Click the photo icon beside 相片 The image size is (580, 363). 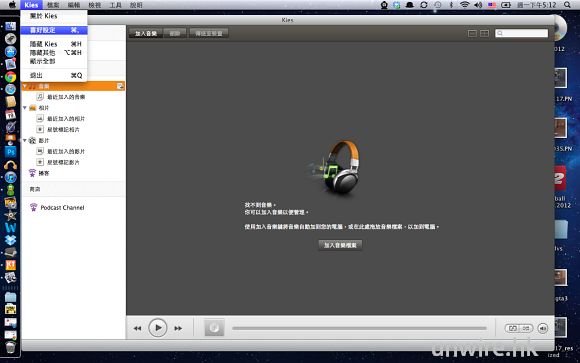tap(33, 108)
